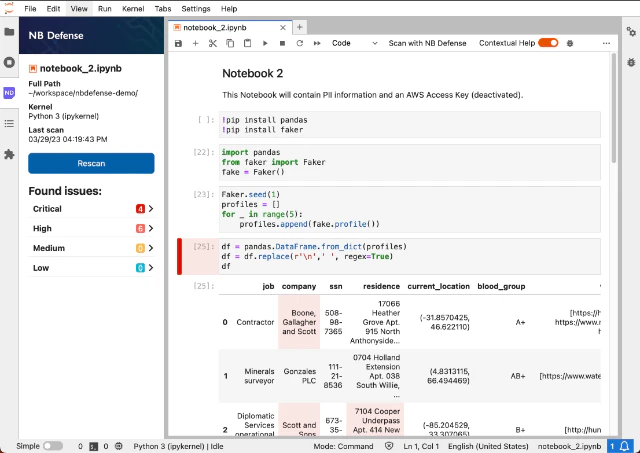The height and width of the screenshot is (453, 640).
Task: Click the Rescan button
Action: 91,163
